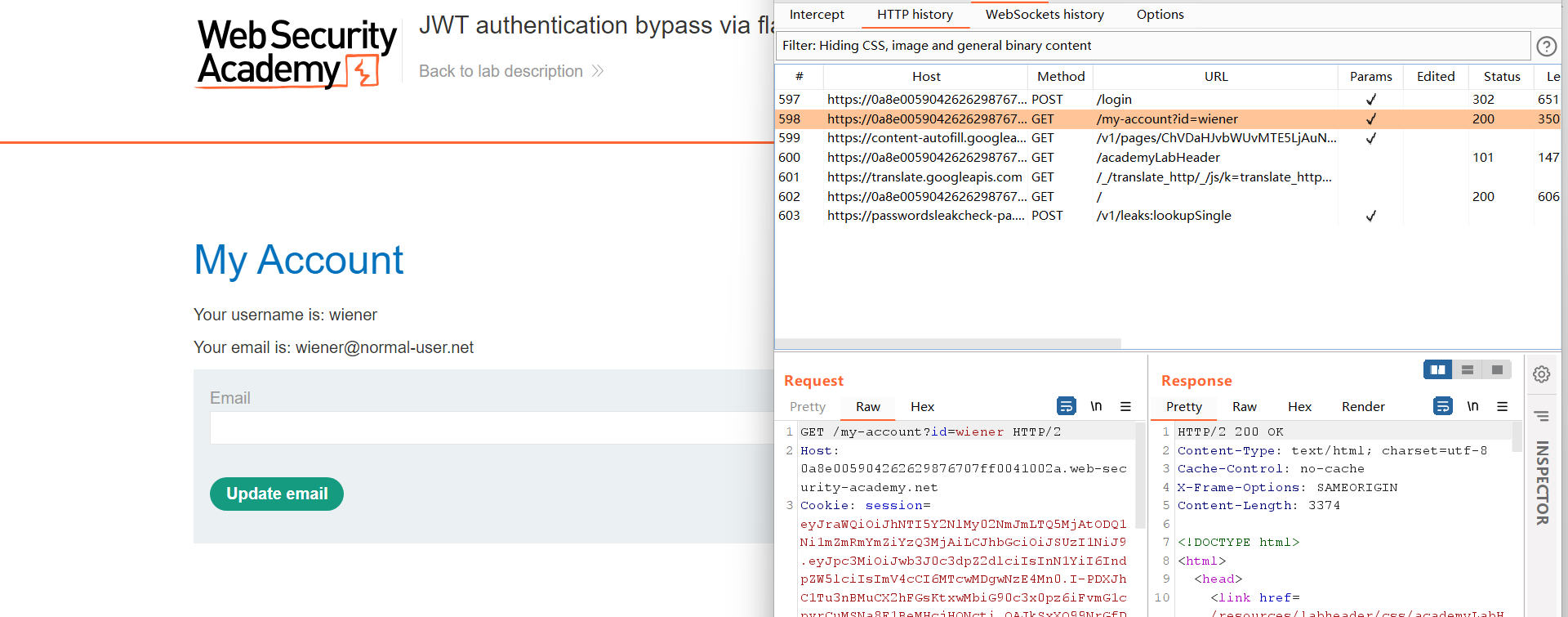1568x617 pixels.
Task: Switch response view to Render
Action: tap(1363, 407)
